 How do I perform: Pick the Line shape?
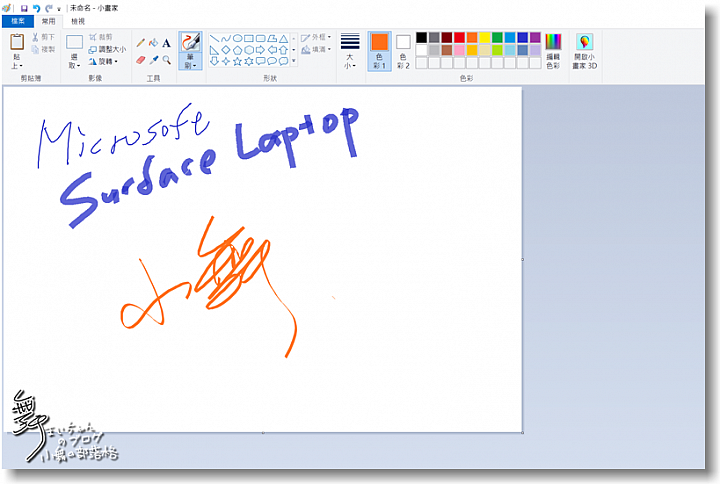point(214,39)
